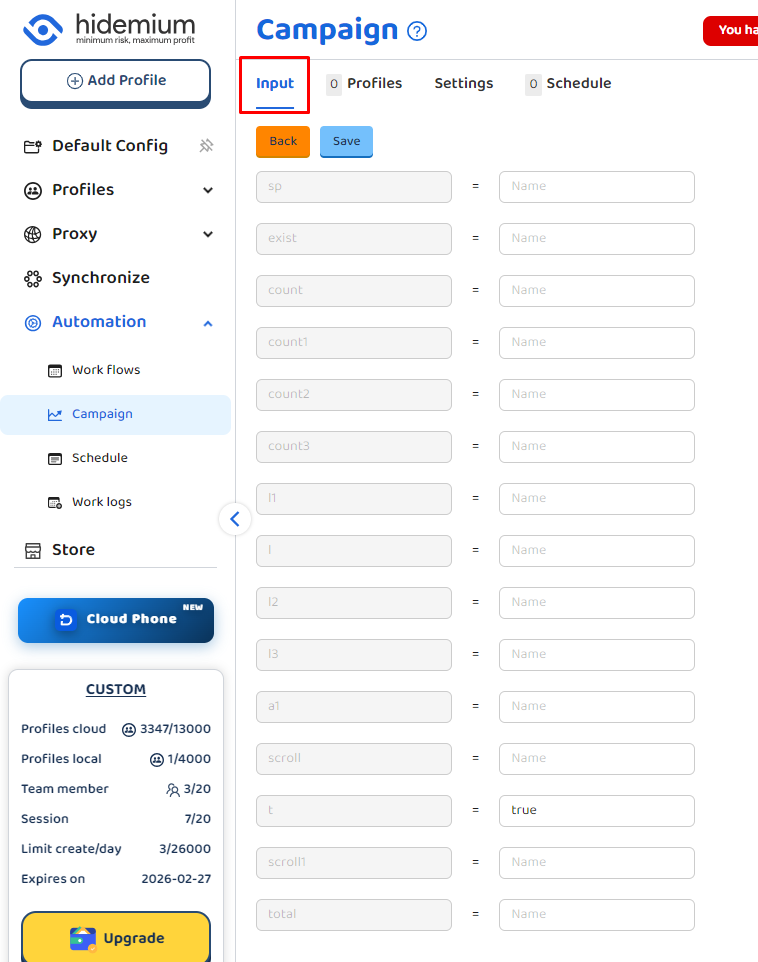Open the Store icon in sidebar

pyautogui.click(x=33, y=550)
